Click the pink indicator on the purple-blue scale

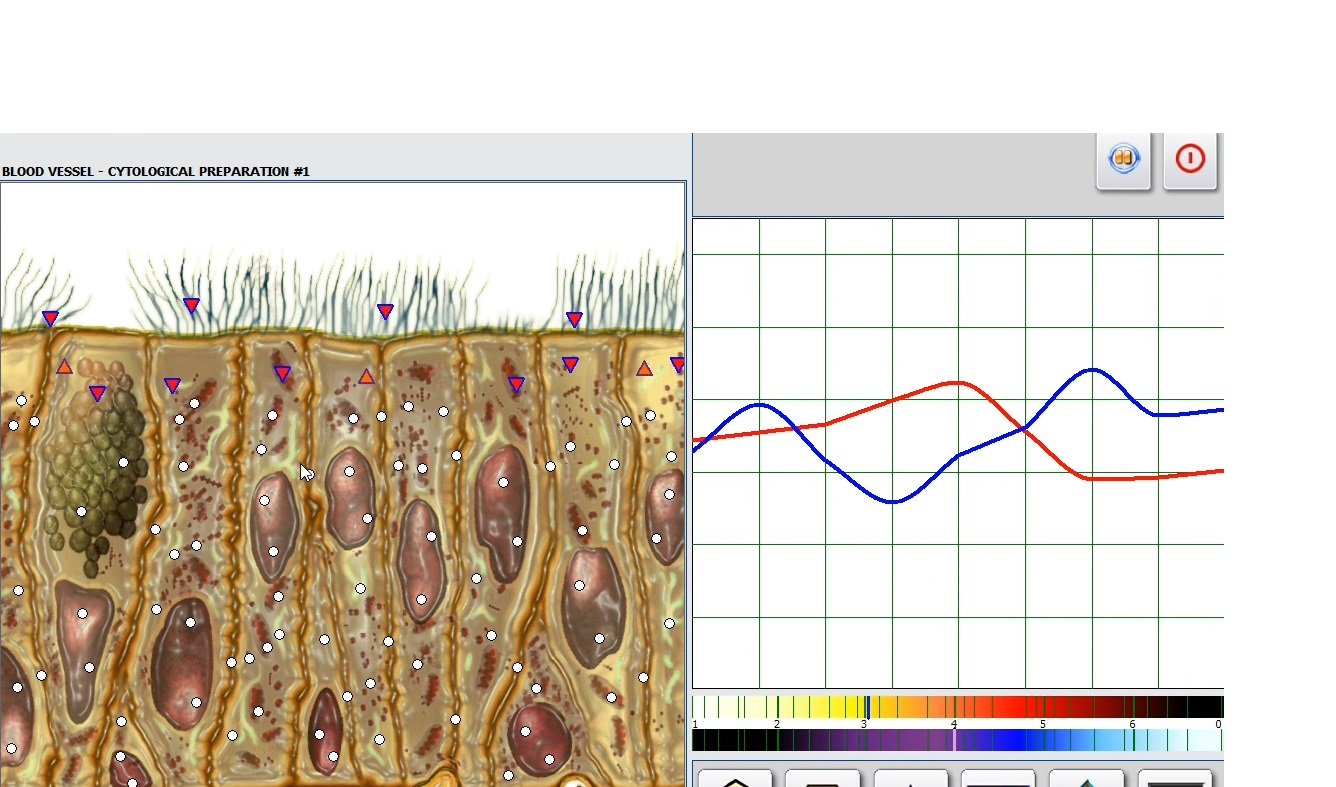tap(954, 740)
